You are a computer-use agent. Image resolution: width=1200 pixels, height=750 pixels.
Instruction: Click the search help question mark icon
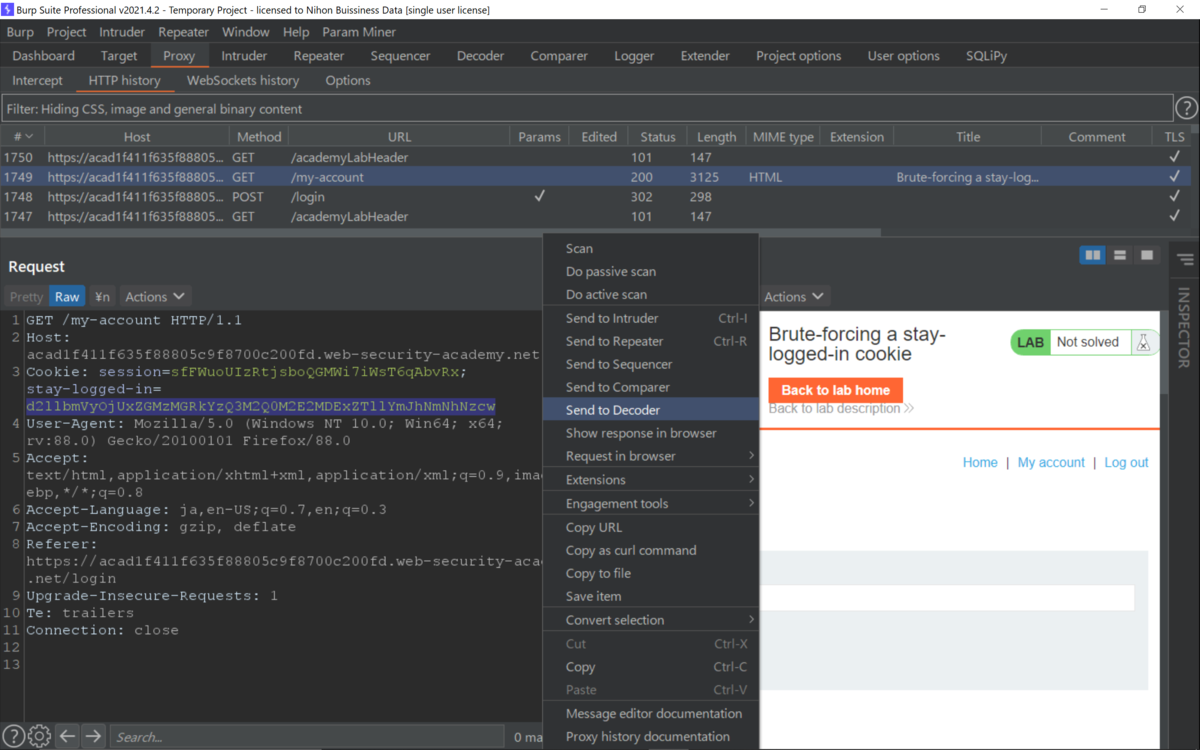13,736
